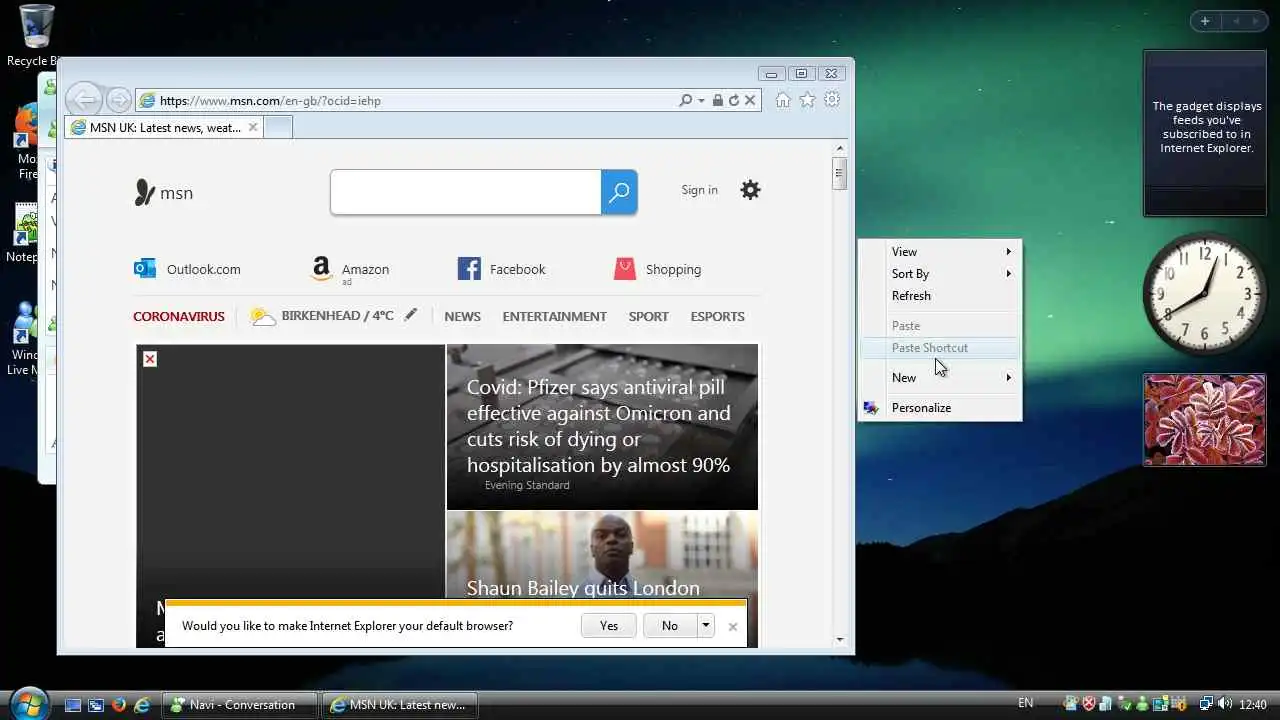Screen dimensions: 1280x720
Task: Choose Personalize in context menu
Action: [x=940, y=408]
